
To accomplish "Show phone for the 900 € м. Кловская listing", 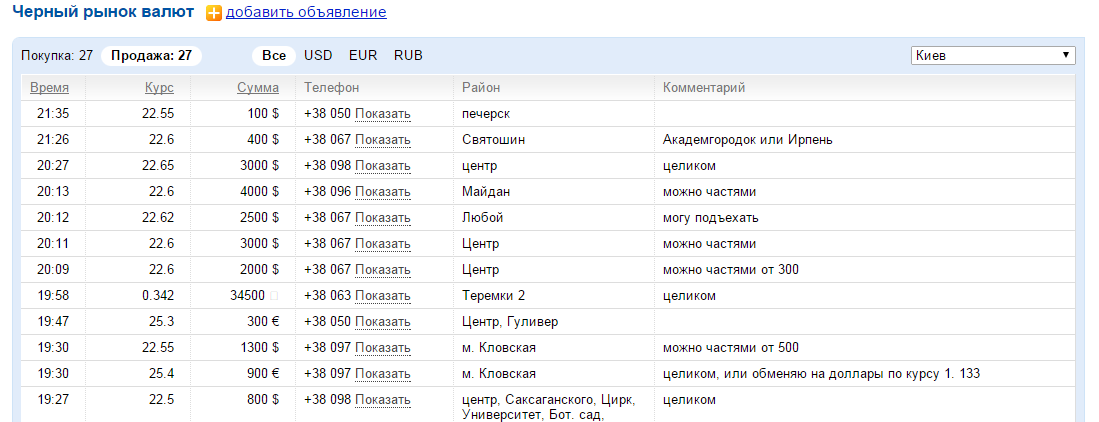I will point(383,374).
